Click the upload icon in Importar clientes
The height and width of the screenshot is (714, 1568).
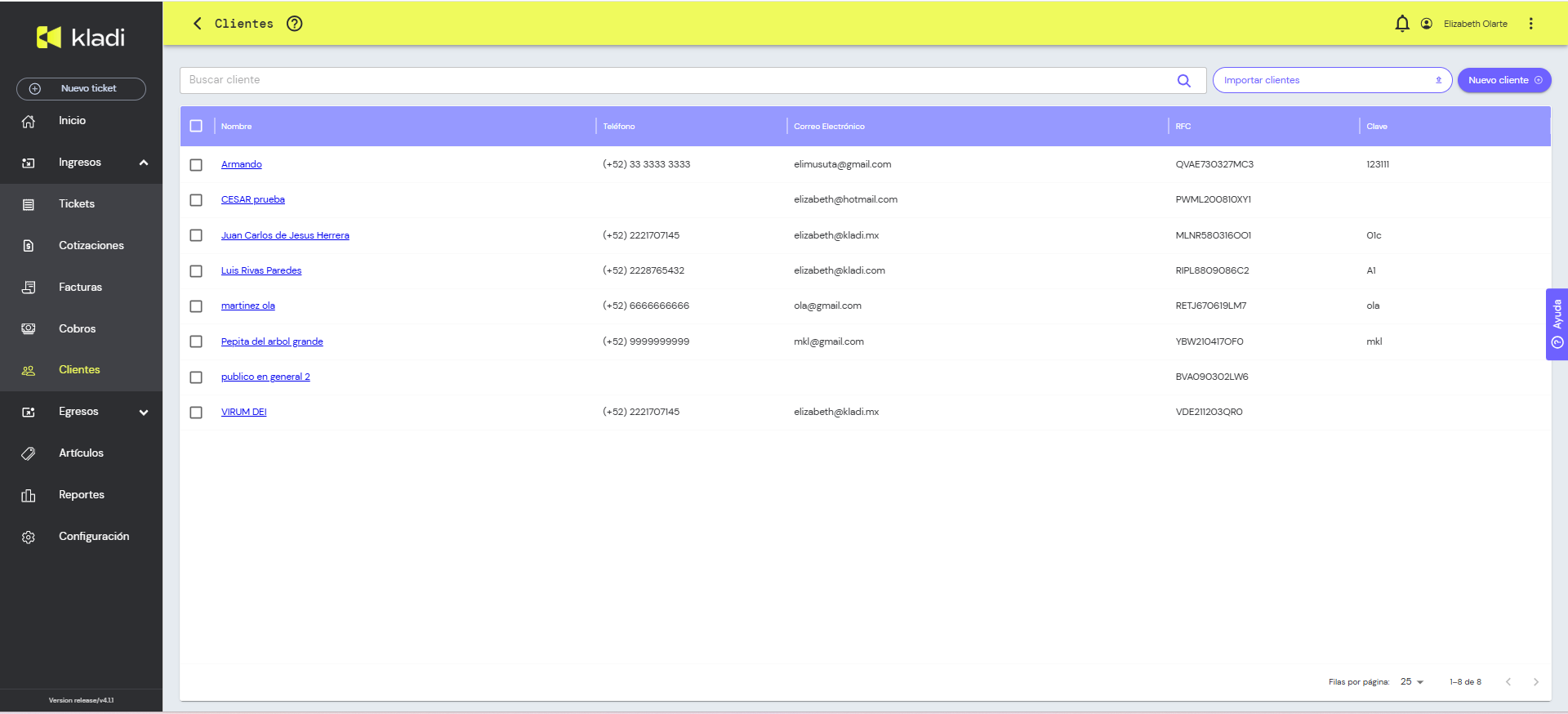[1439, 80]
